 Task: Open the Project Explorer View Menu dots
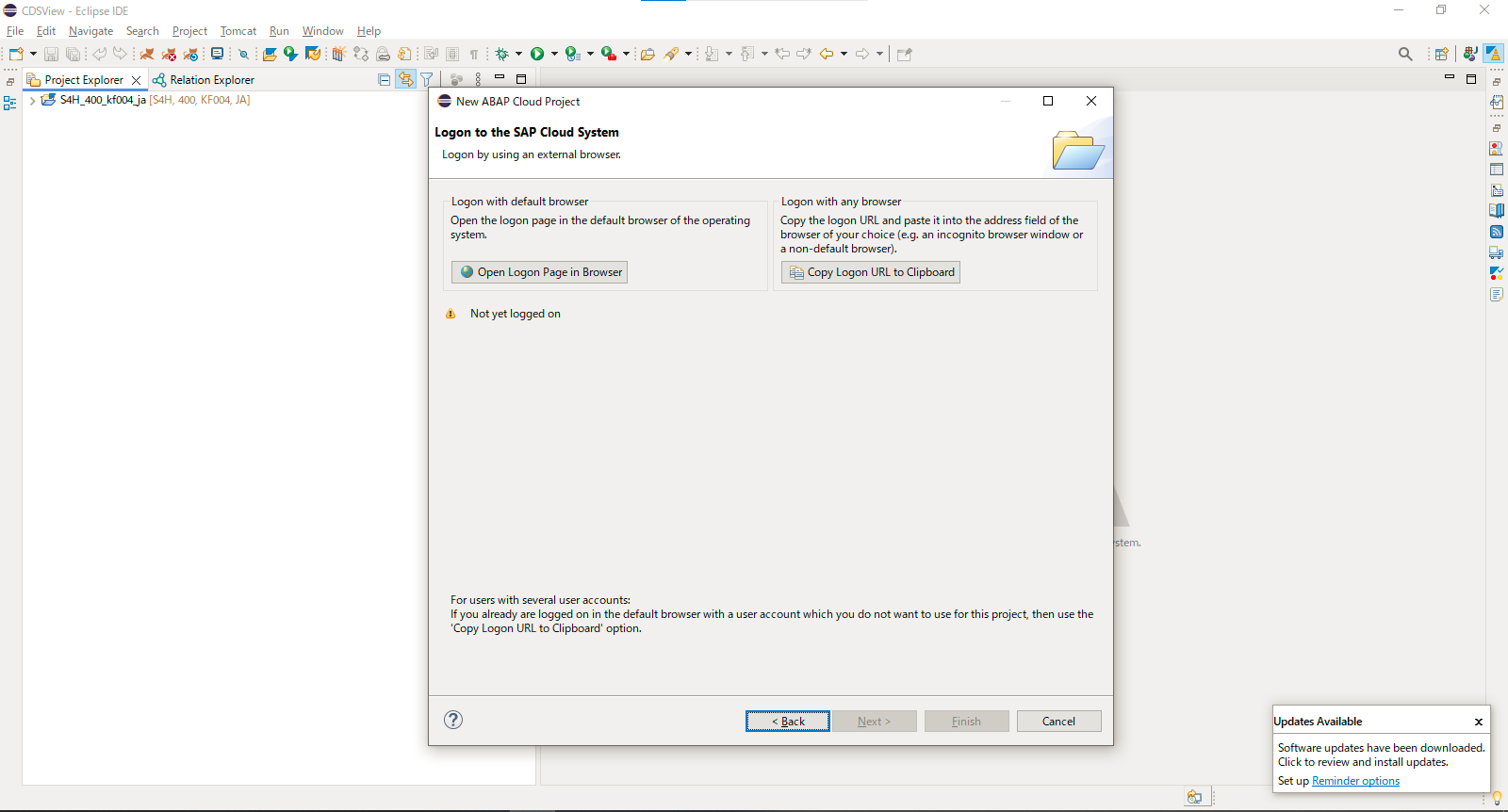[x=478, y=79]
